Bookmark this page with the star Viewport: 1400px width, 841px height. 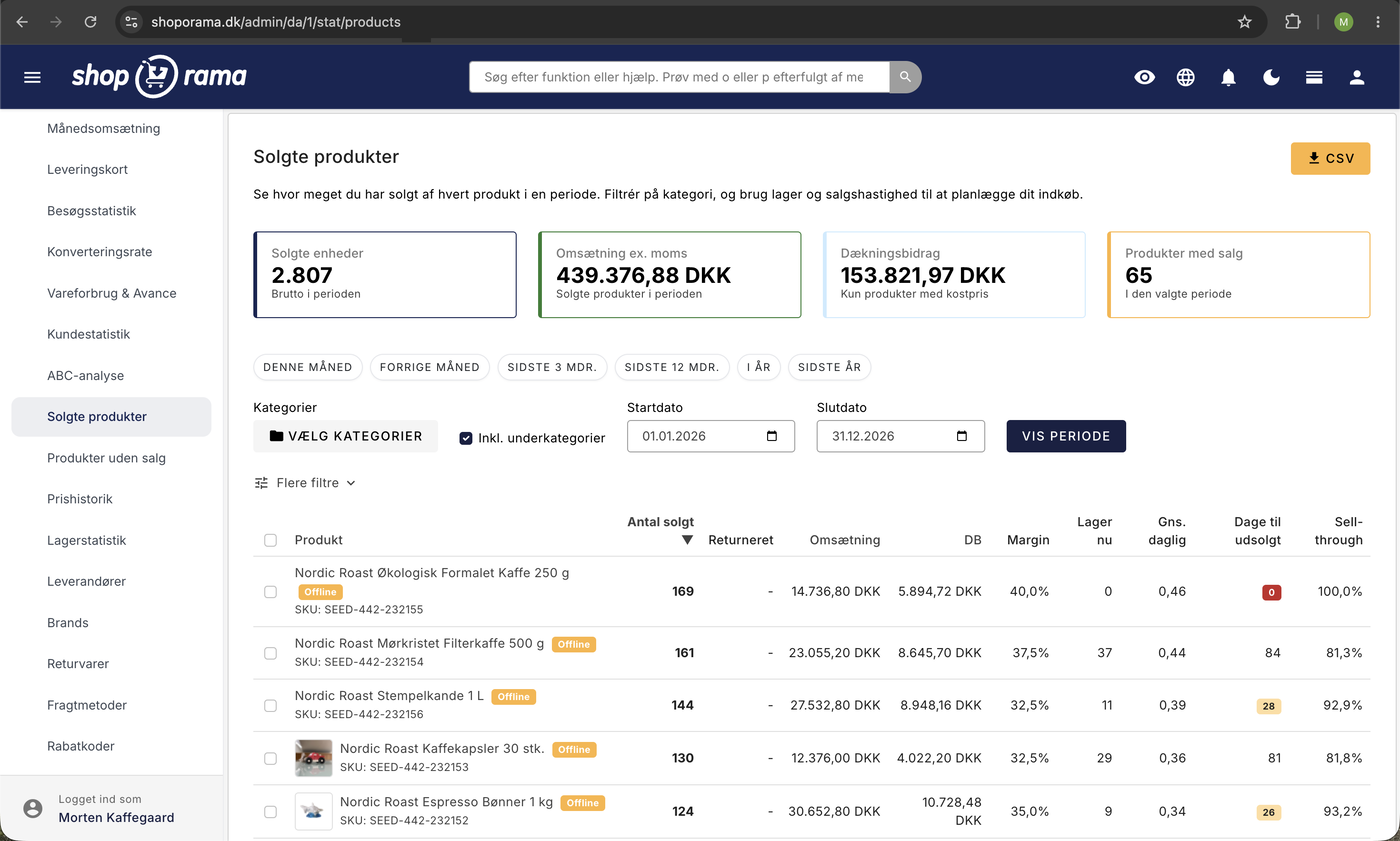(x=1245, y=21)
